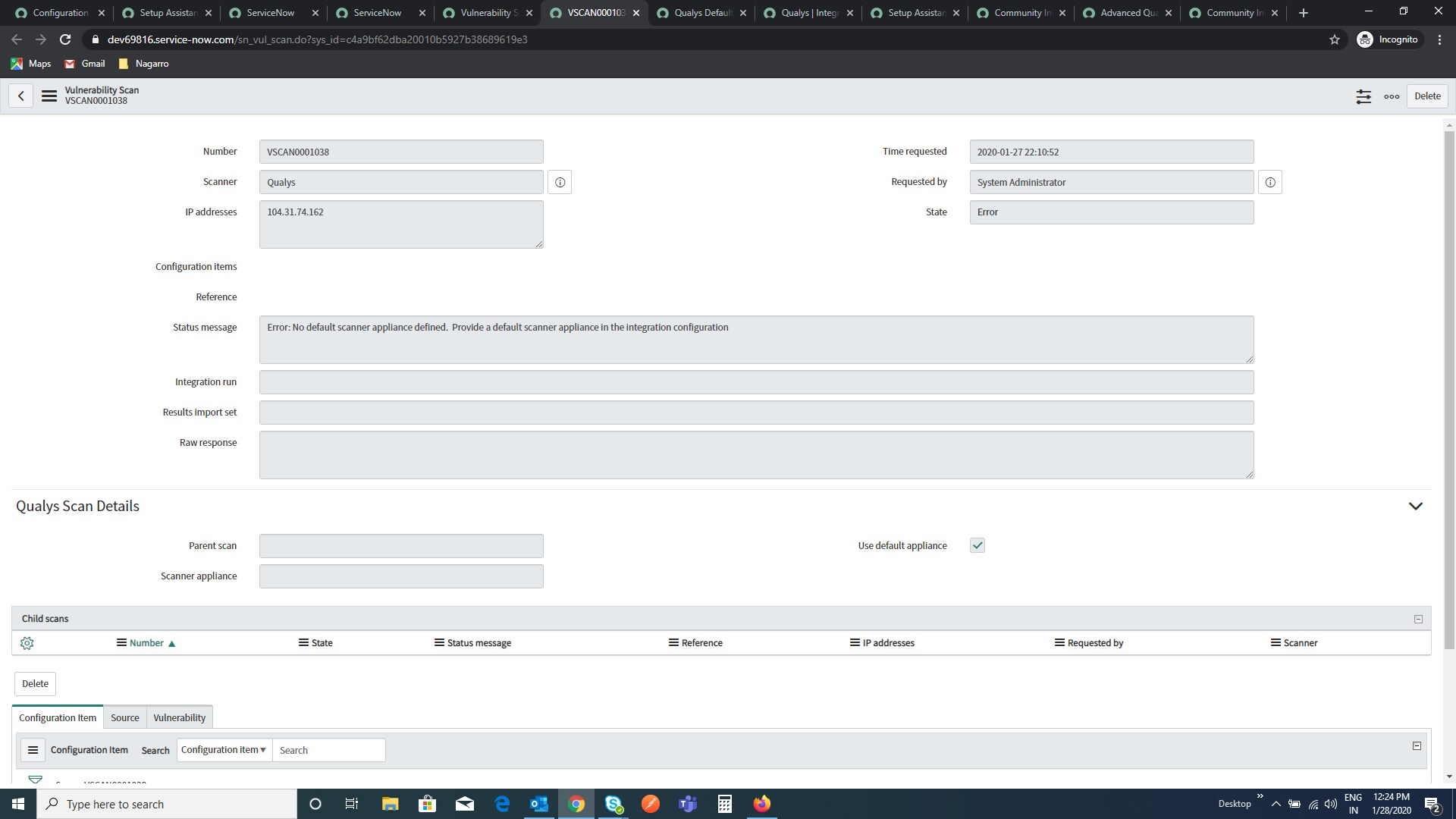Open personalize form settings icon
1456x819 pixels.
pyautogui.click(x=1363, y=96)
